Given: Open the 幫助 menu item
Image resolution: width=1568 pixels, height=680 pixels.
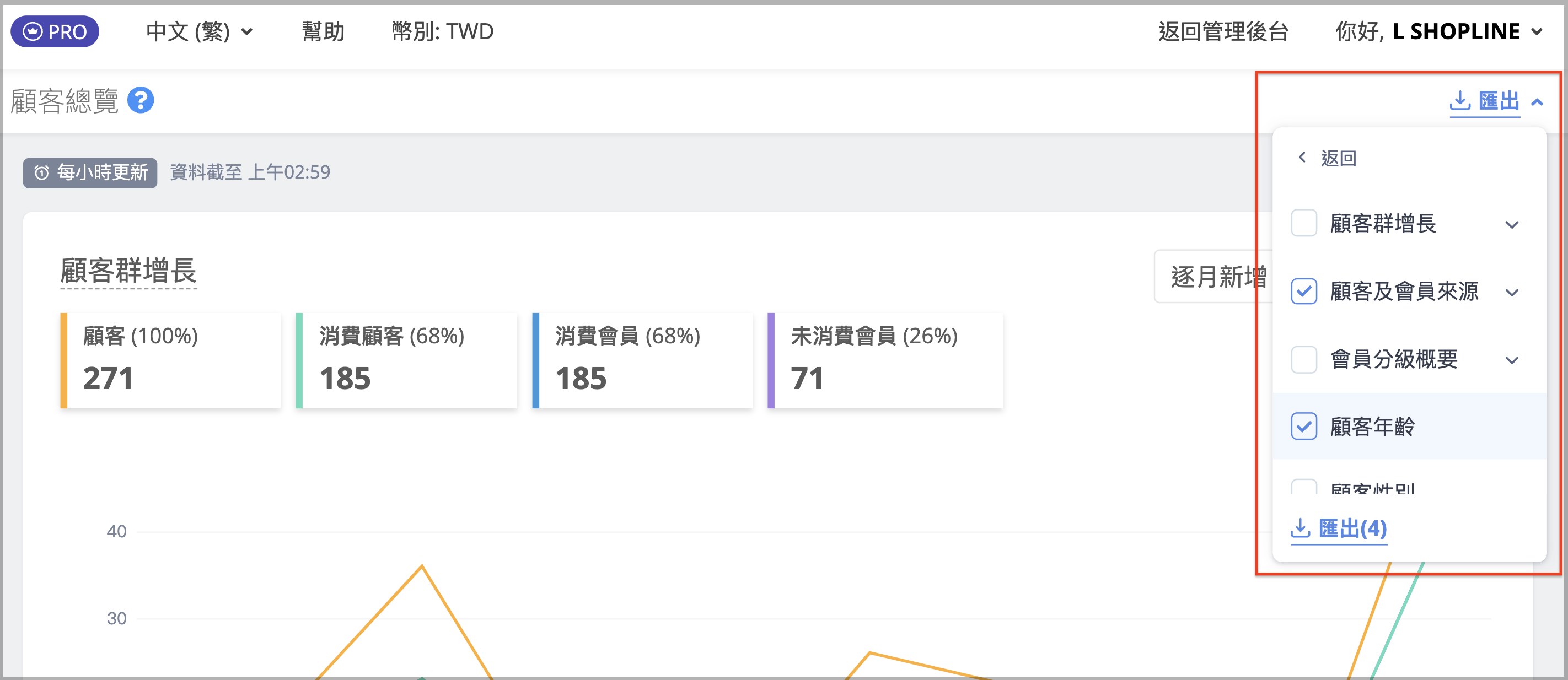Looking at the screenshot, I should [x=323, y=31].
